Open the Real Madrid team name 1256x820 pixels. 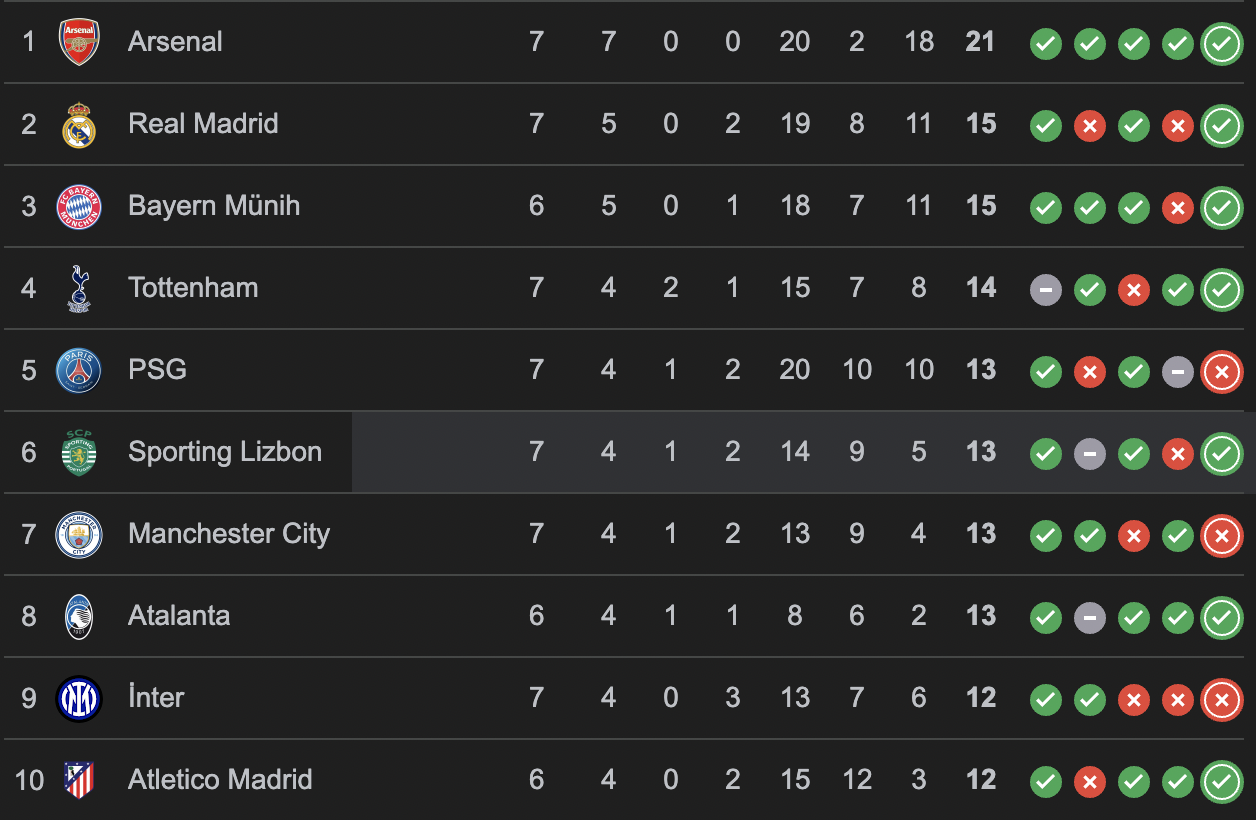[203, 124]
